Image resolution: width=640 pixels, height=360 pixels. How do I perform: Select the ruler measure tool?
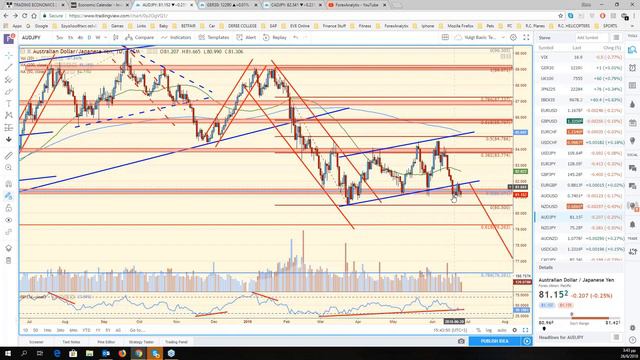point(9,156)
